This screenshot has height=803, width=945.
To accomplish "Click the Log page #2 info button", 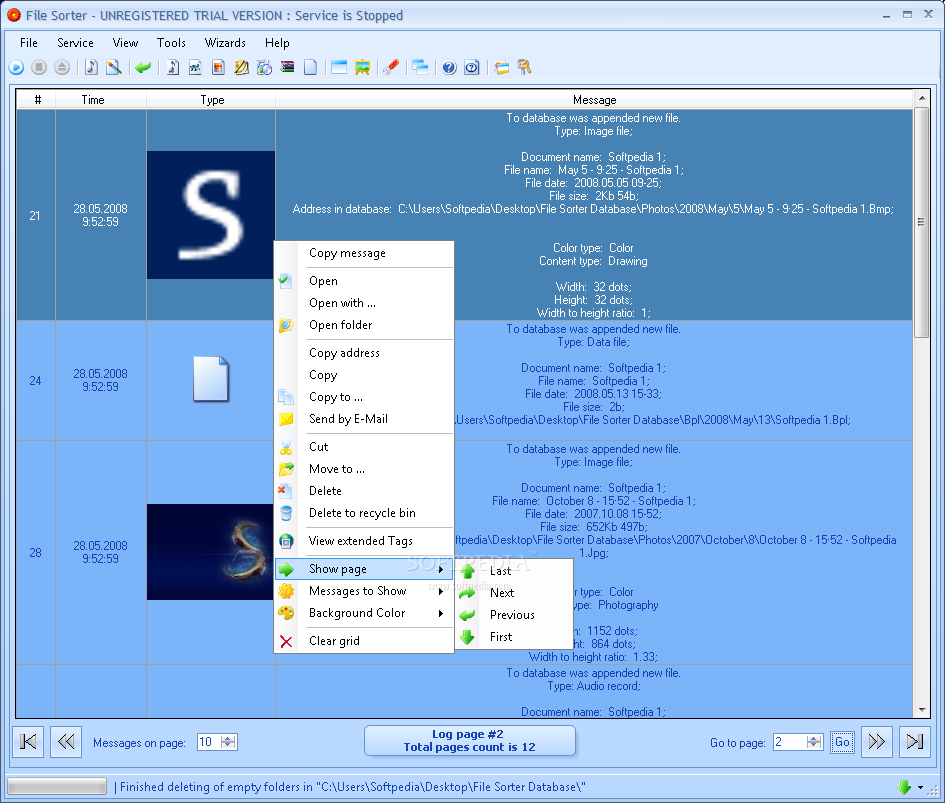I will click(469, 741).
